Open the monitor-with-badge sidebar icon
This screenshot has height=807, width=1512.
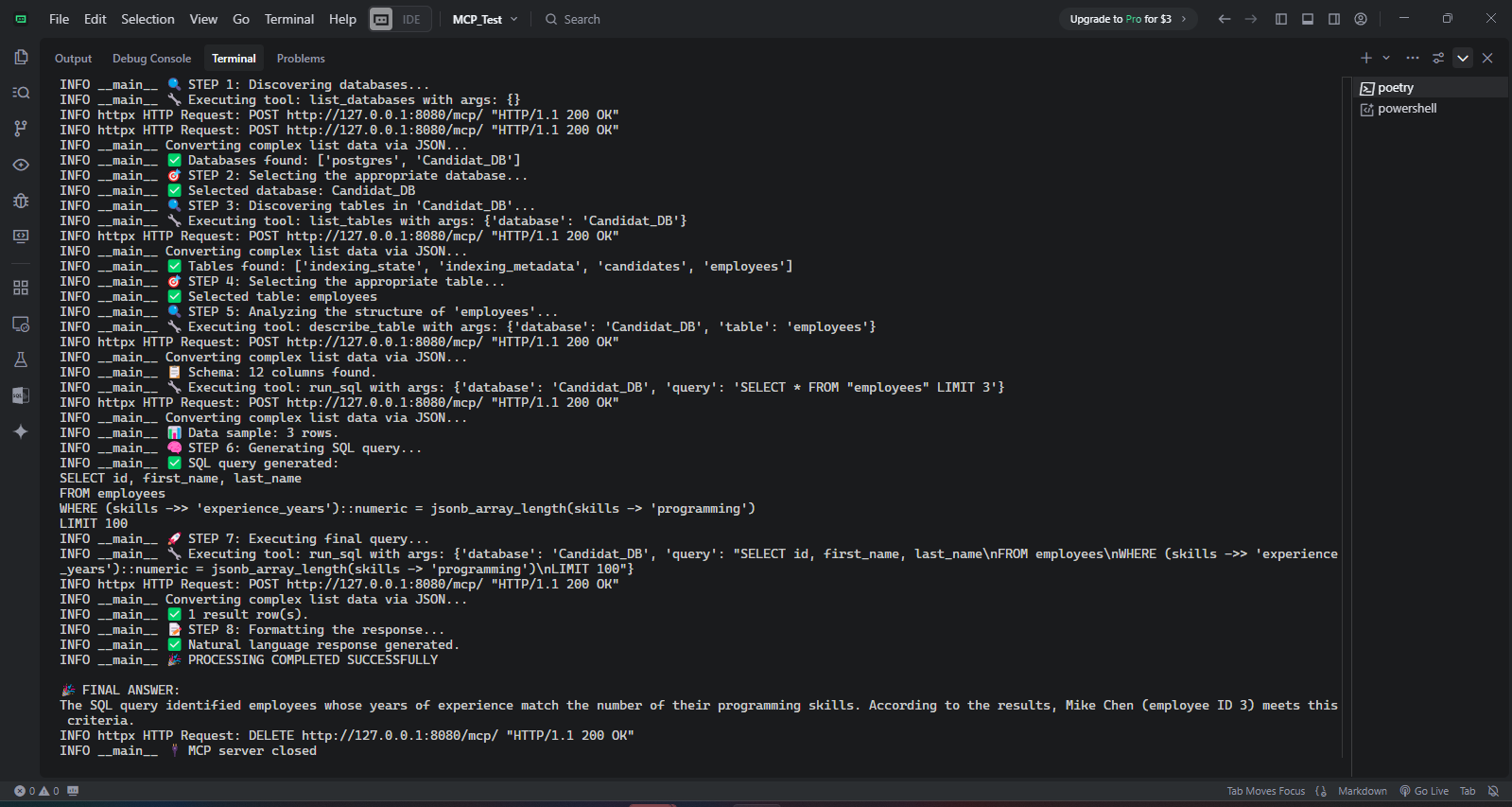[21, 324]
